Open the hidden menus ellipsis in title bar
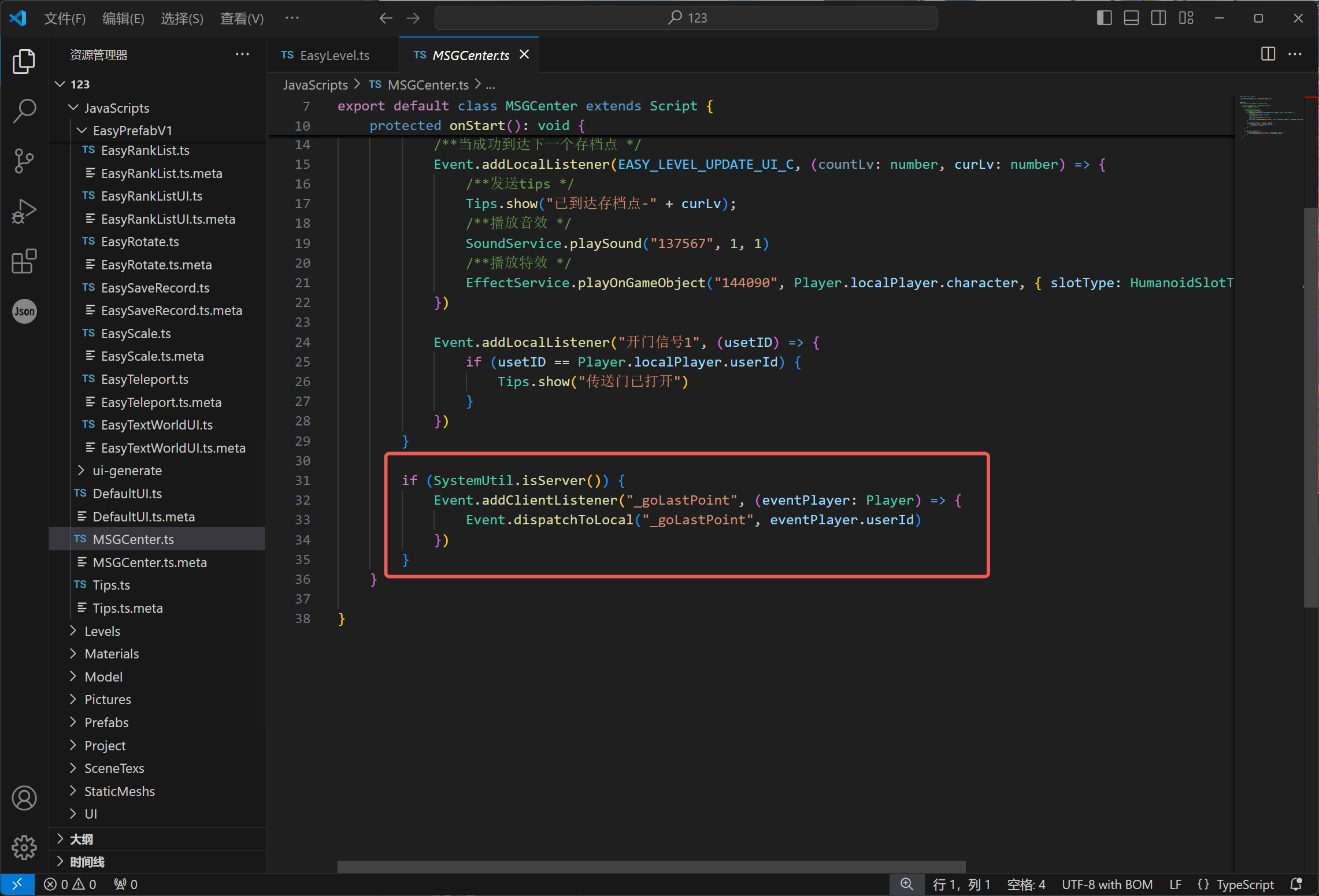The image size is (1319, 896). (x=292, y=18)
